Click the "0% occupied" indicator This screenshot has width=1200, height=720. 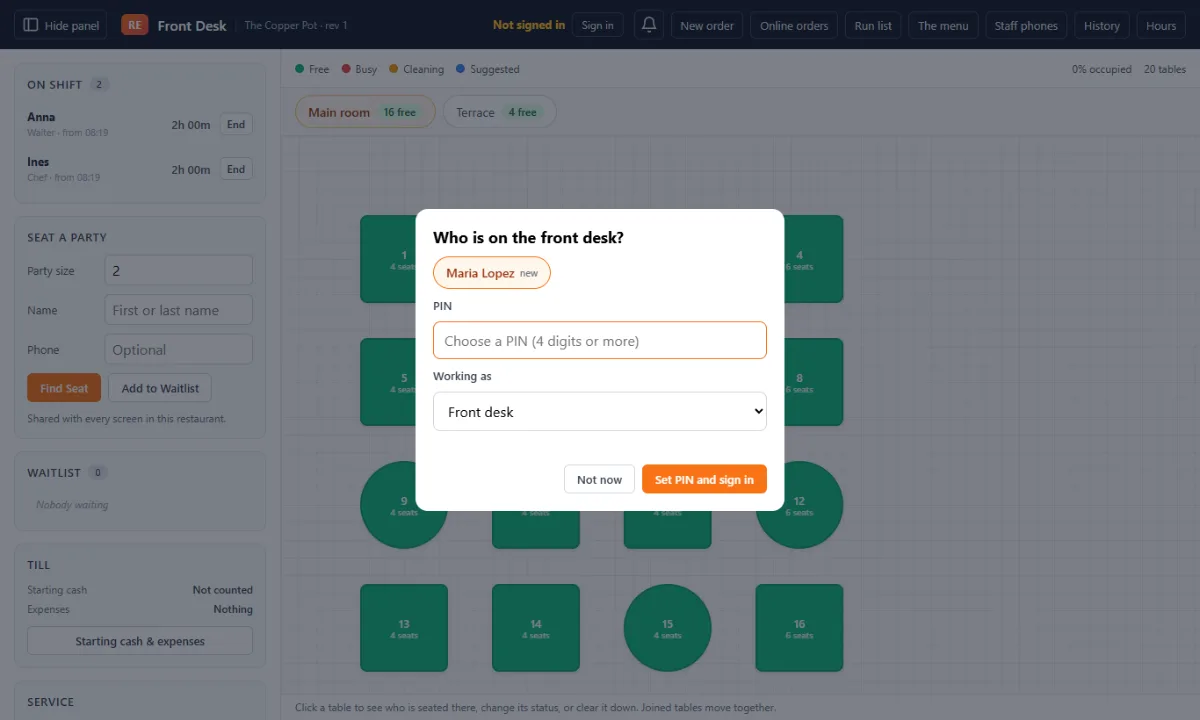[1102, 69]
